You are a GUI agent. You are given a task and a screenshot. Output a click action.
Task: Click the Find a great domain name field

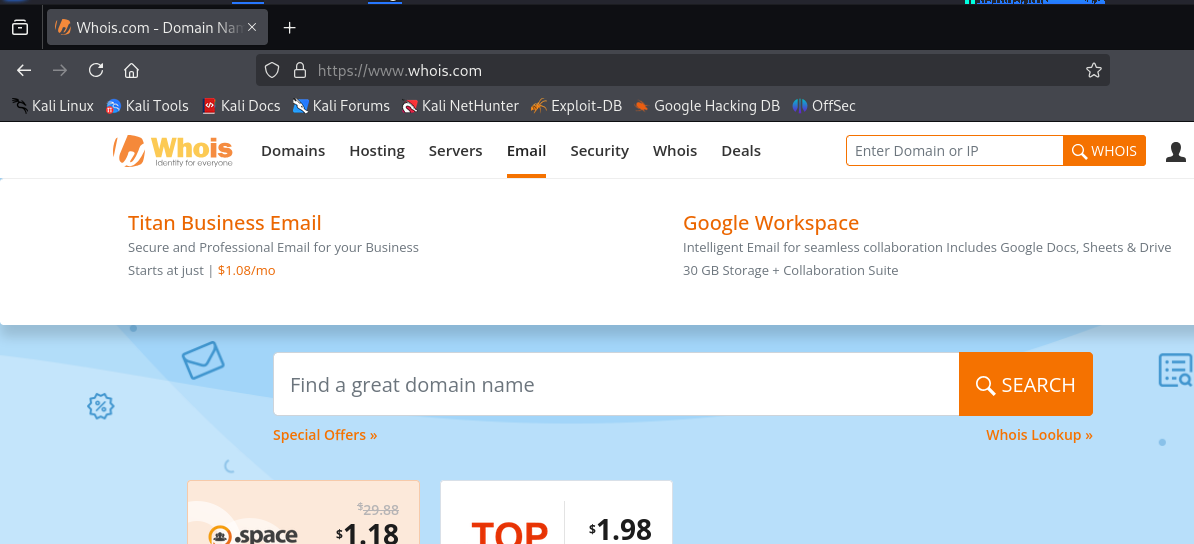tap(616, 384)
